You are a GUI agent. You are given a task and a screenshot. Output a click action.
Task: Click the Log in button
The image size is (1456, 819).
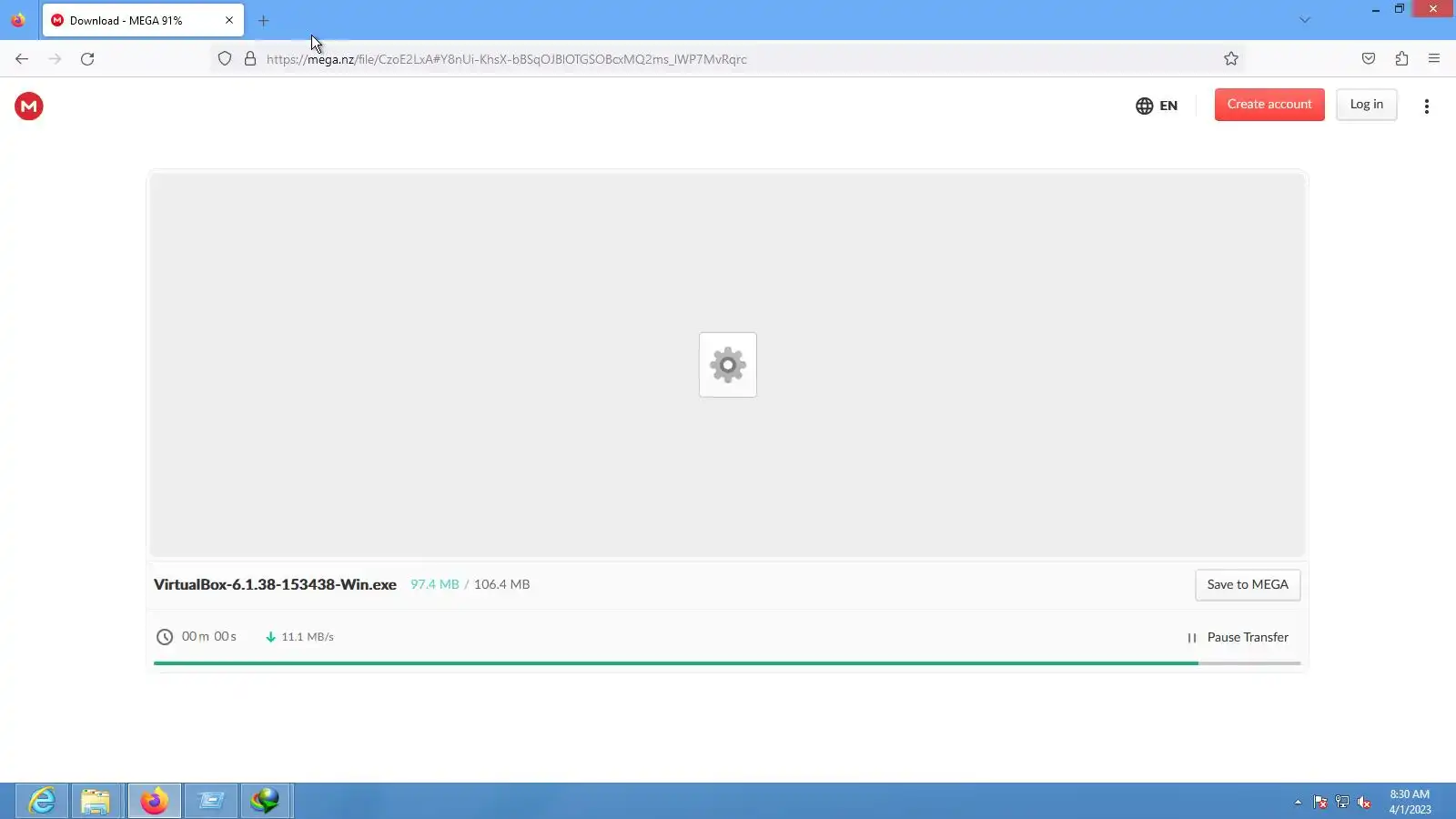[1366, 105]
